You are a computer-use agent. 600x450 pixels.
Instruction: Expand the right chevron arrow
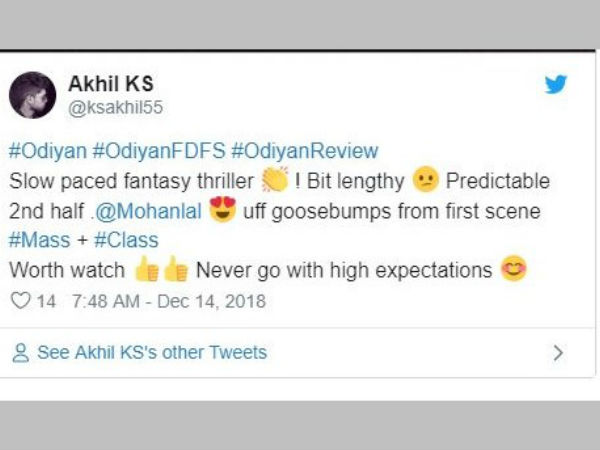click(x=558, y=352)
